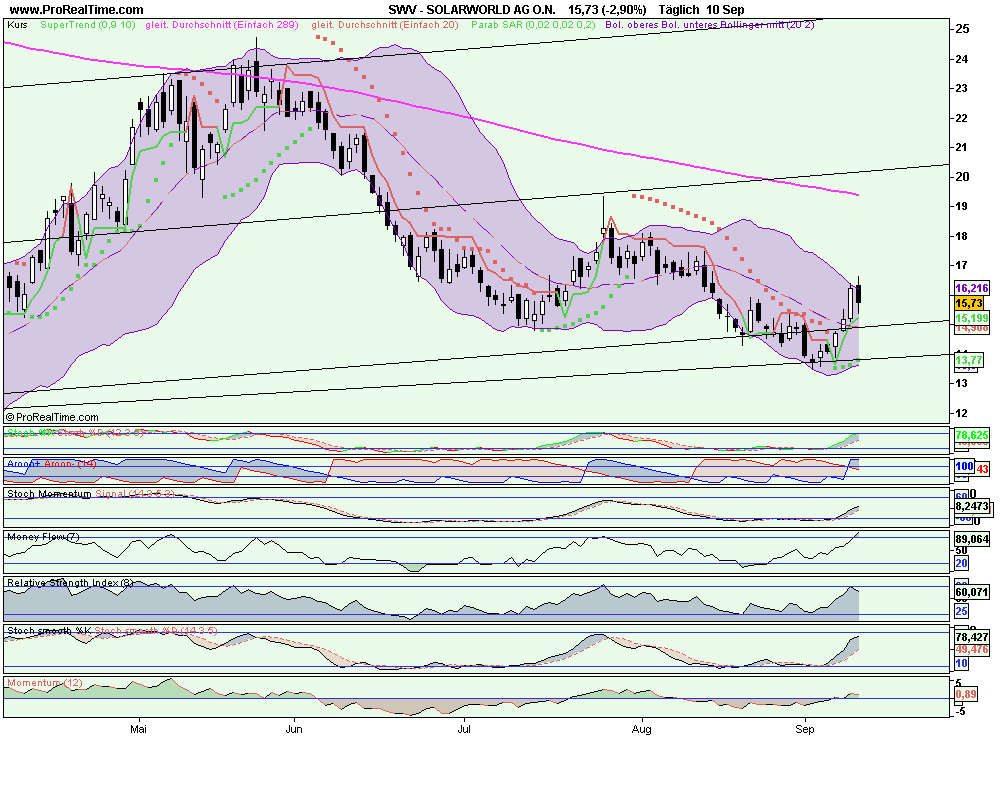Click the 12 price axis label

pyautogui.click(x=962, y=413)
